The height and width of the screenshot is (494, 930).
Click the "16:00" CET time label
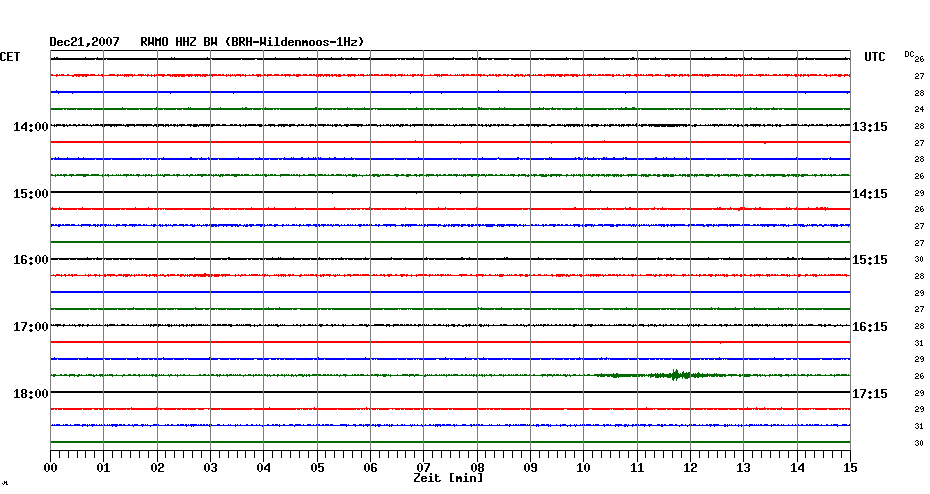coord(31,260)
